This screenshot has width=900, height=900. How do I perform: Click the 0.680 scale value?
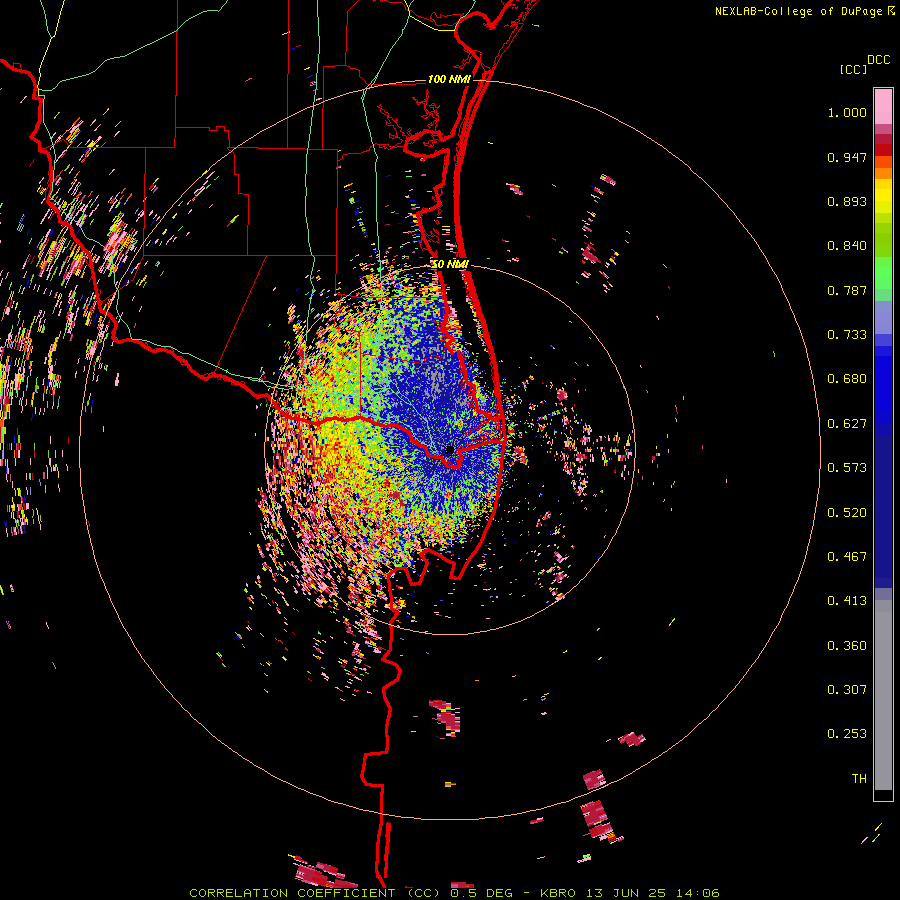click(847, 379)
